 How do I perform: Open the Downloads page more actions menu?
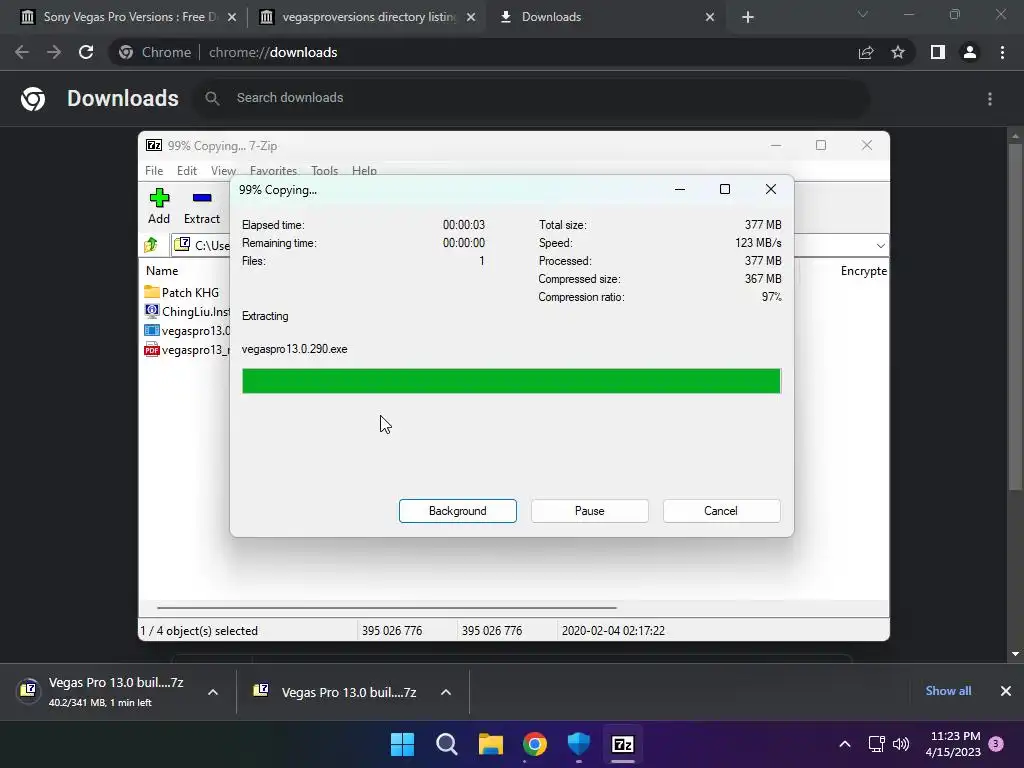pyautogui.click(x=990, y=99)
